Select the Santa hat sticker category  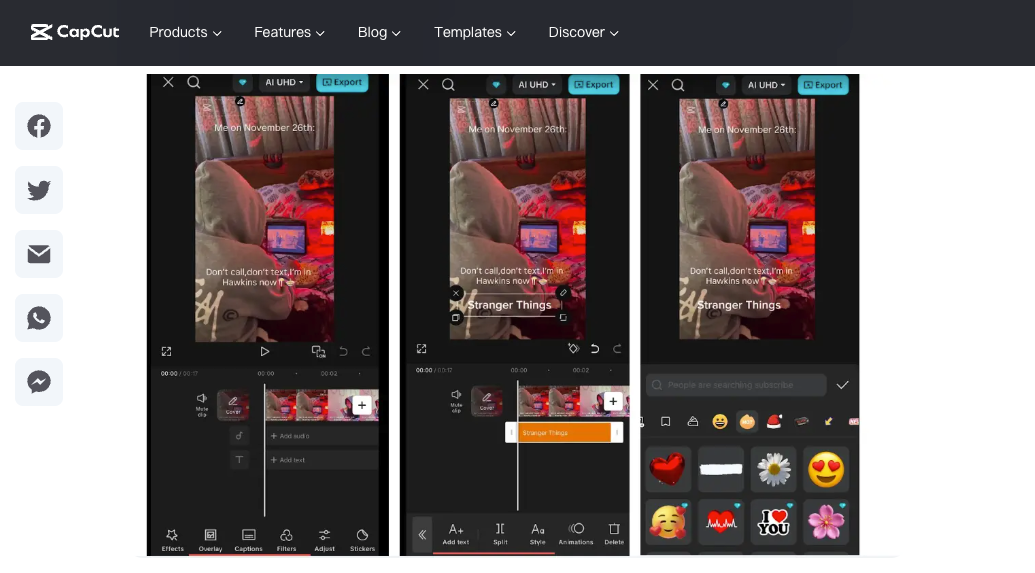pos(774,421)
